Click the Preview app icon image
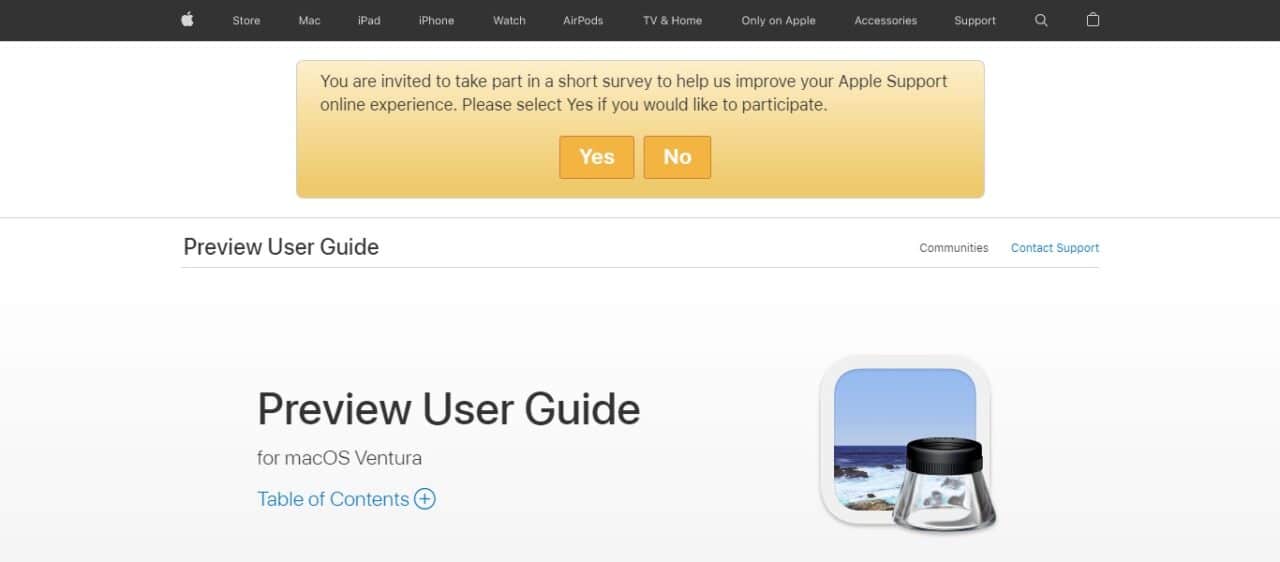 pos(908,446)
